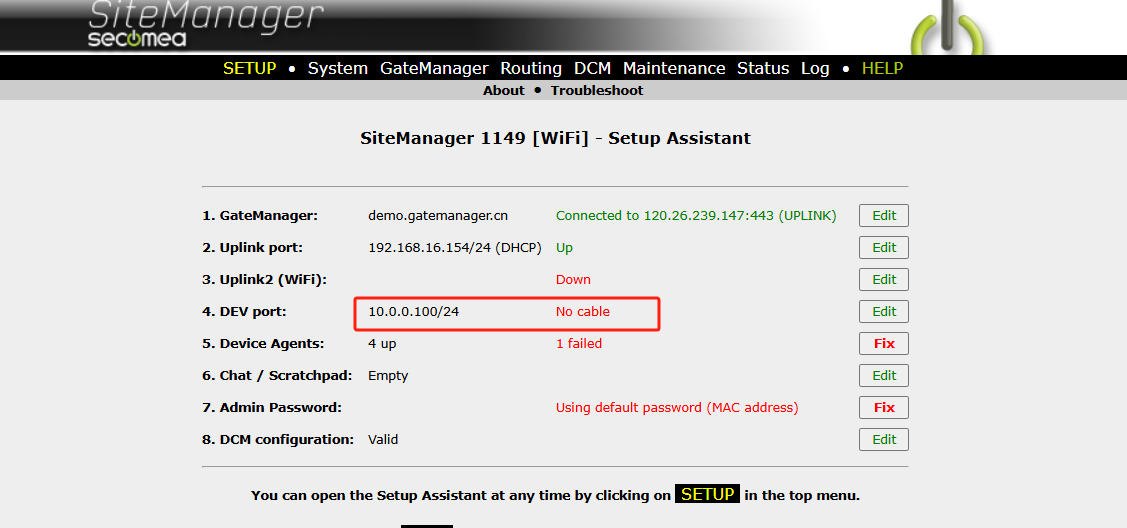The image size is (1127, 528).
Task: Fix the default Admin Password
Action: (x=884, y=407)
